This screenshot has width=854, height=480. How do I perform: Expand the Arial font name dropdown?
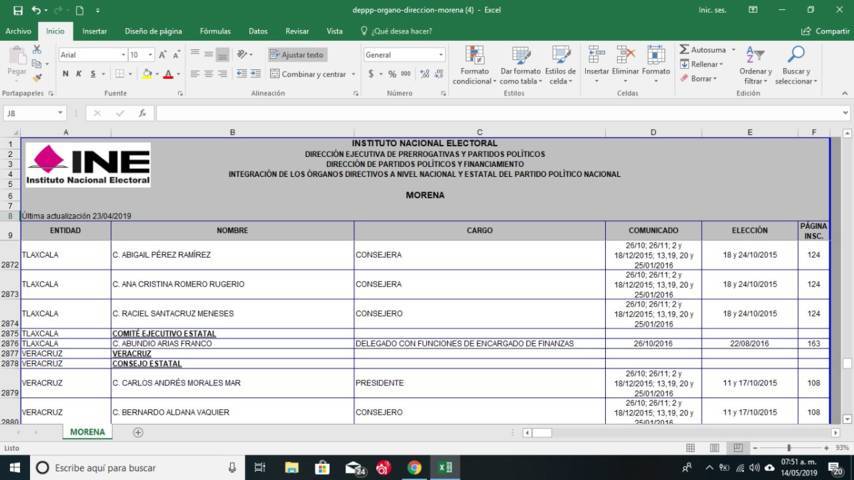(122, 55)
